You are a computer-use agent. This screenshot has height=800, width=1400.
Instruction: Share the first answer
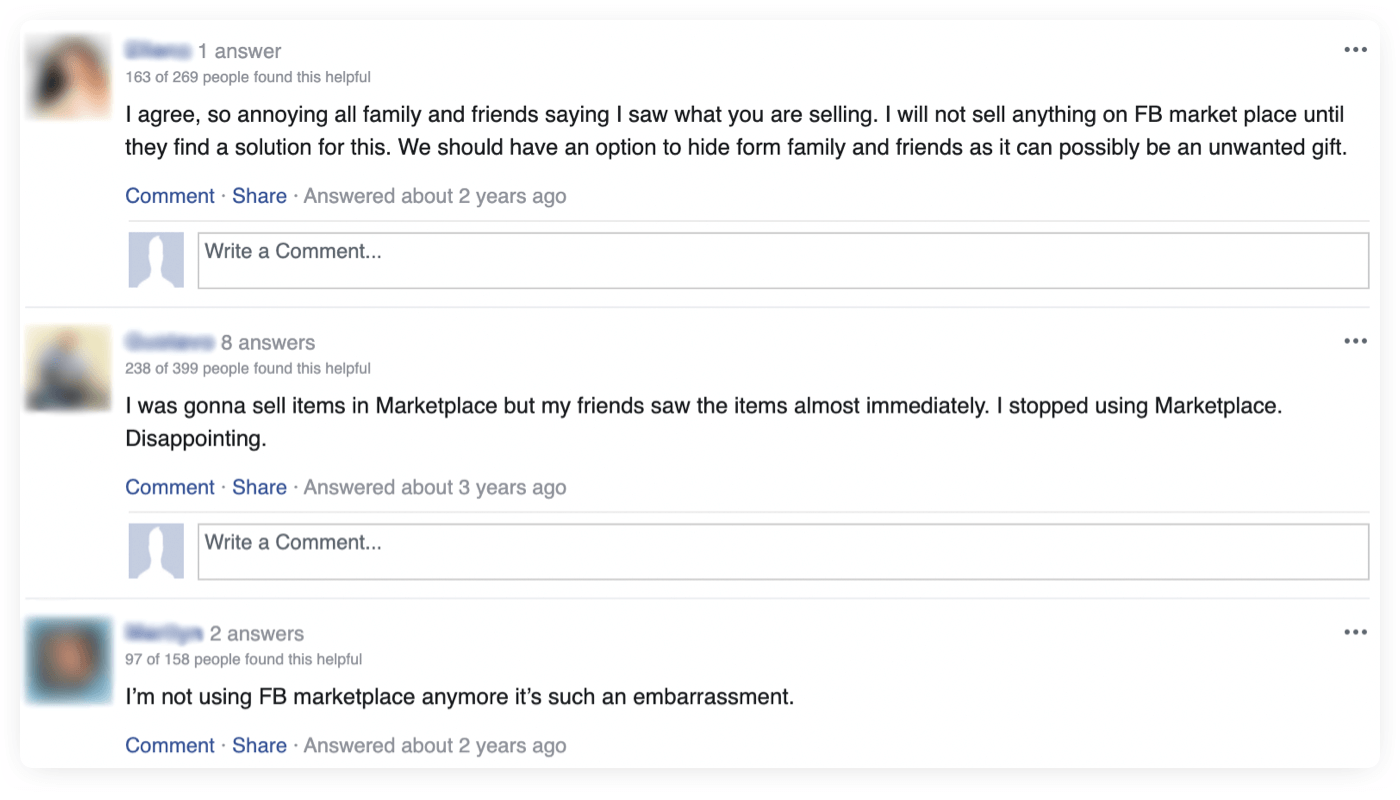(x=259, y=195)
